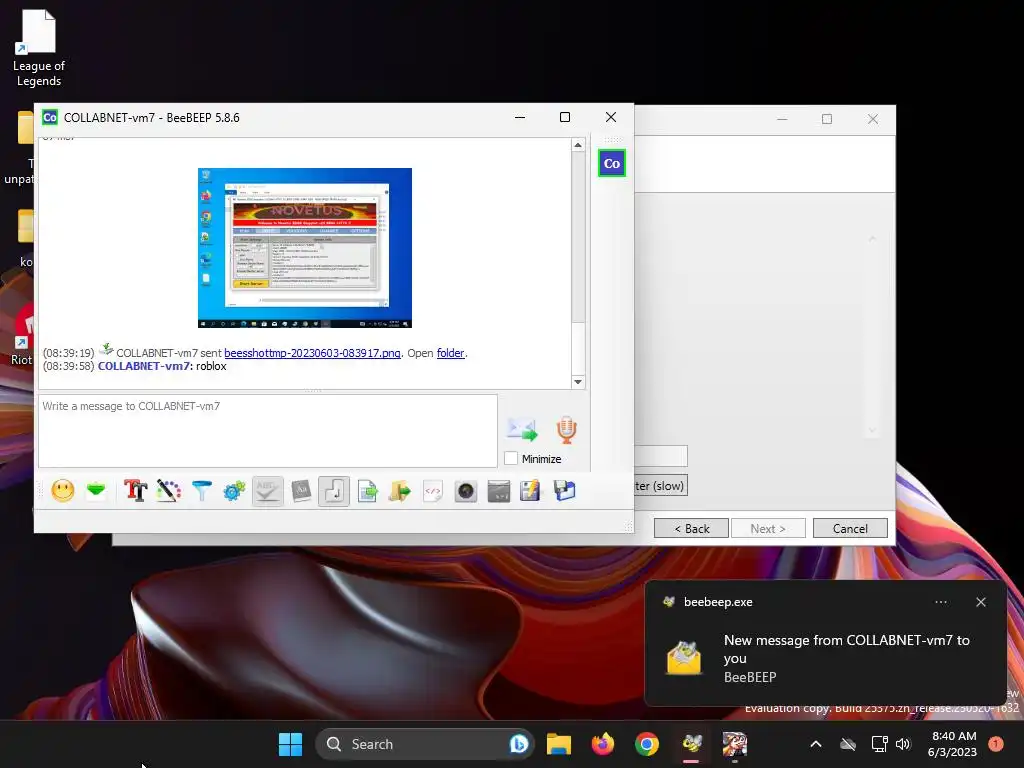Open notification options three-dot menu
This screenshot has width=1024, height=768.
point(941,602)
